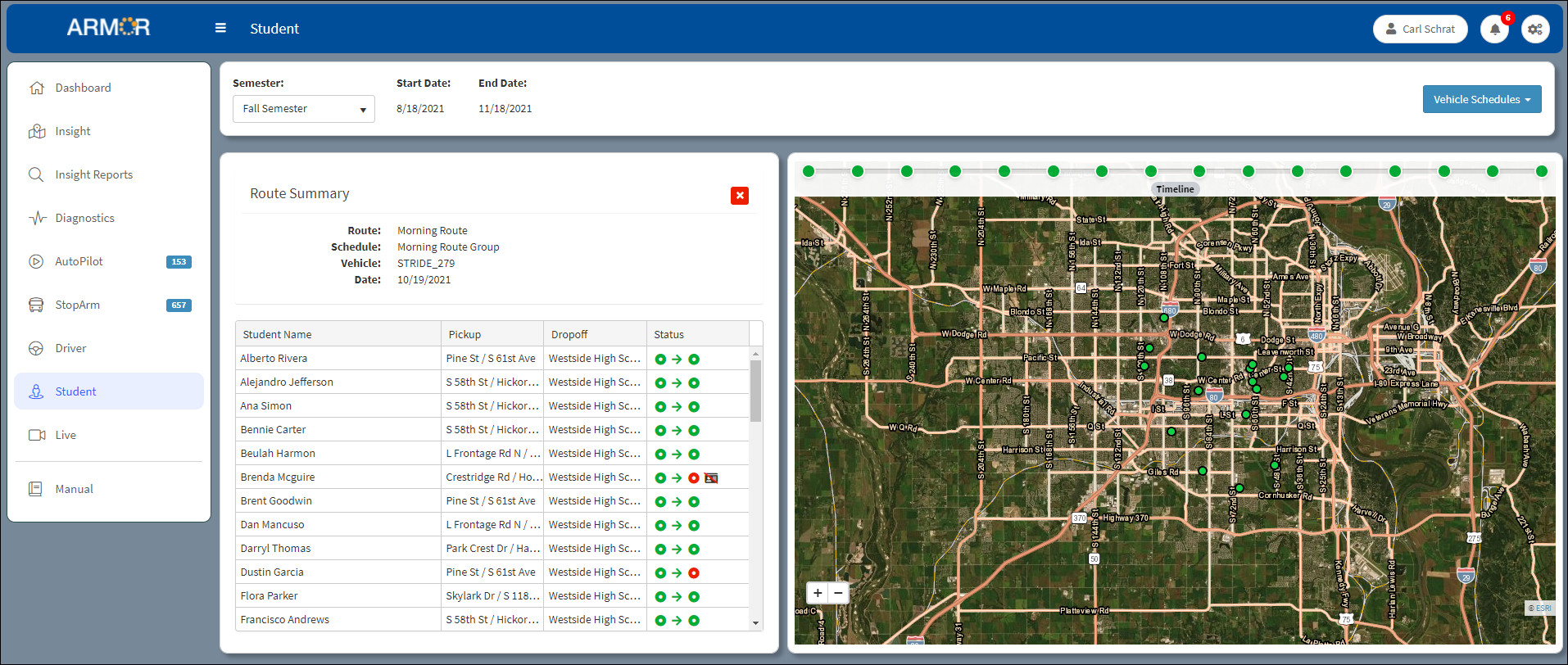Image resolution: width=1568 pixels, height=665 pixels.
Task: Toggle the hamburger menu icon
Action: 220,28
